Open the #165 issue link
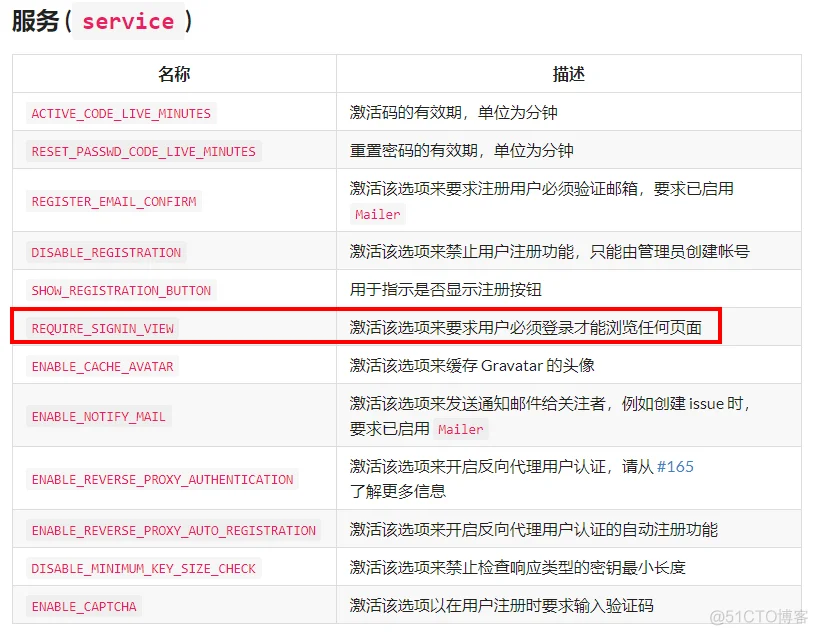 pyautogui.click(x=675, y=466)
